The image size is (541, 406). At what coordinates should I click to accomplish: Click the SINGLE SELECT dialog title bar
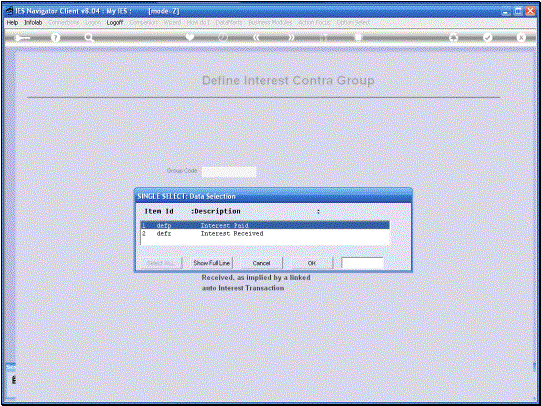(273, 196)
